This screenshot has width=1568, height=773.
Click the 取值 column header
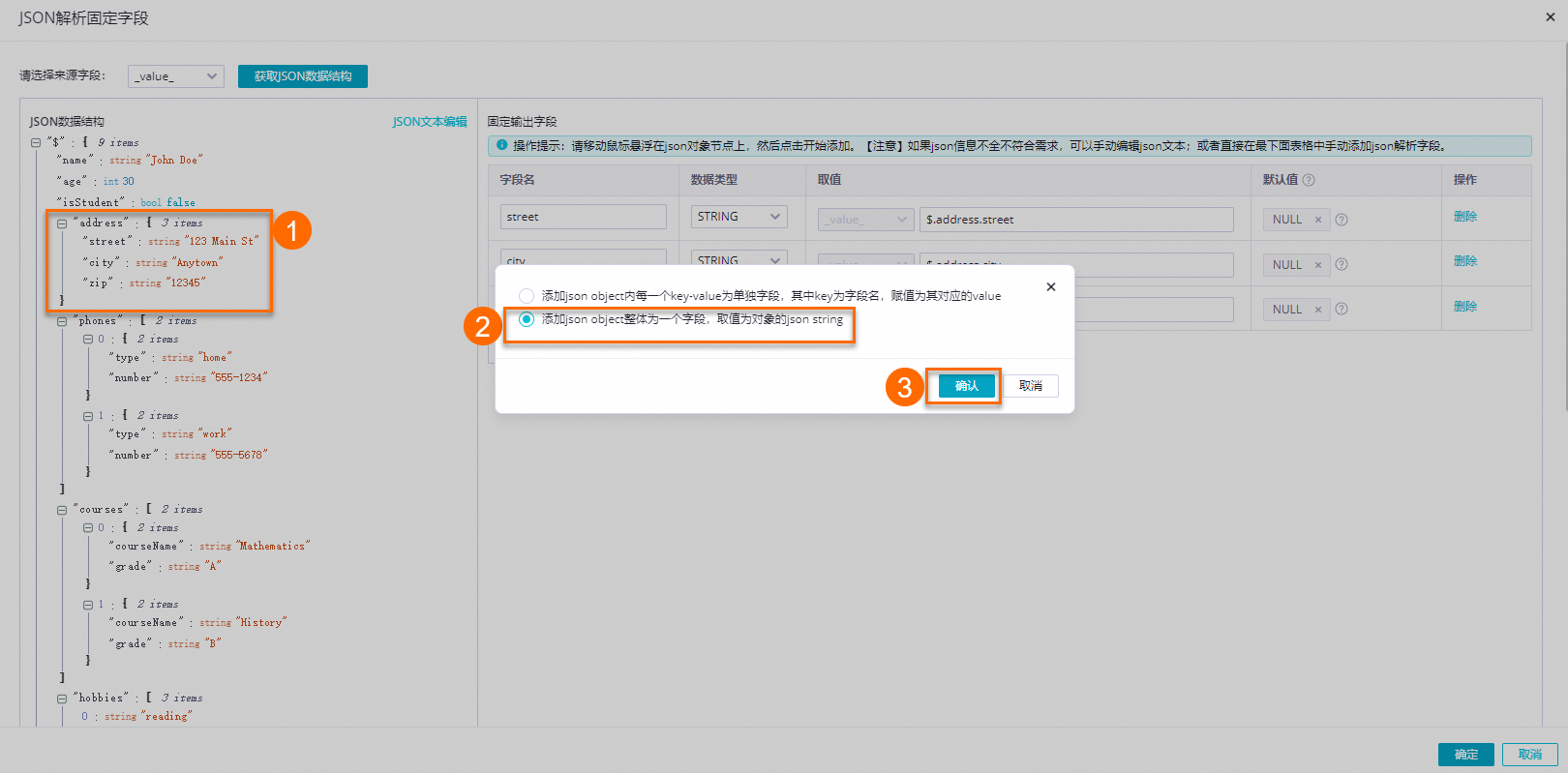(x=829, y=180)
